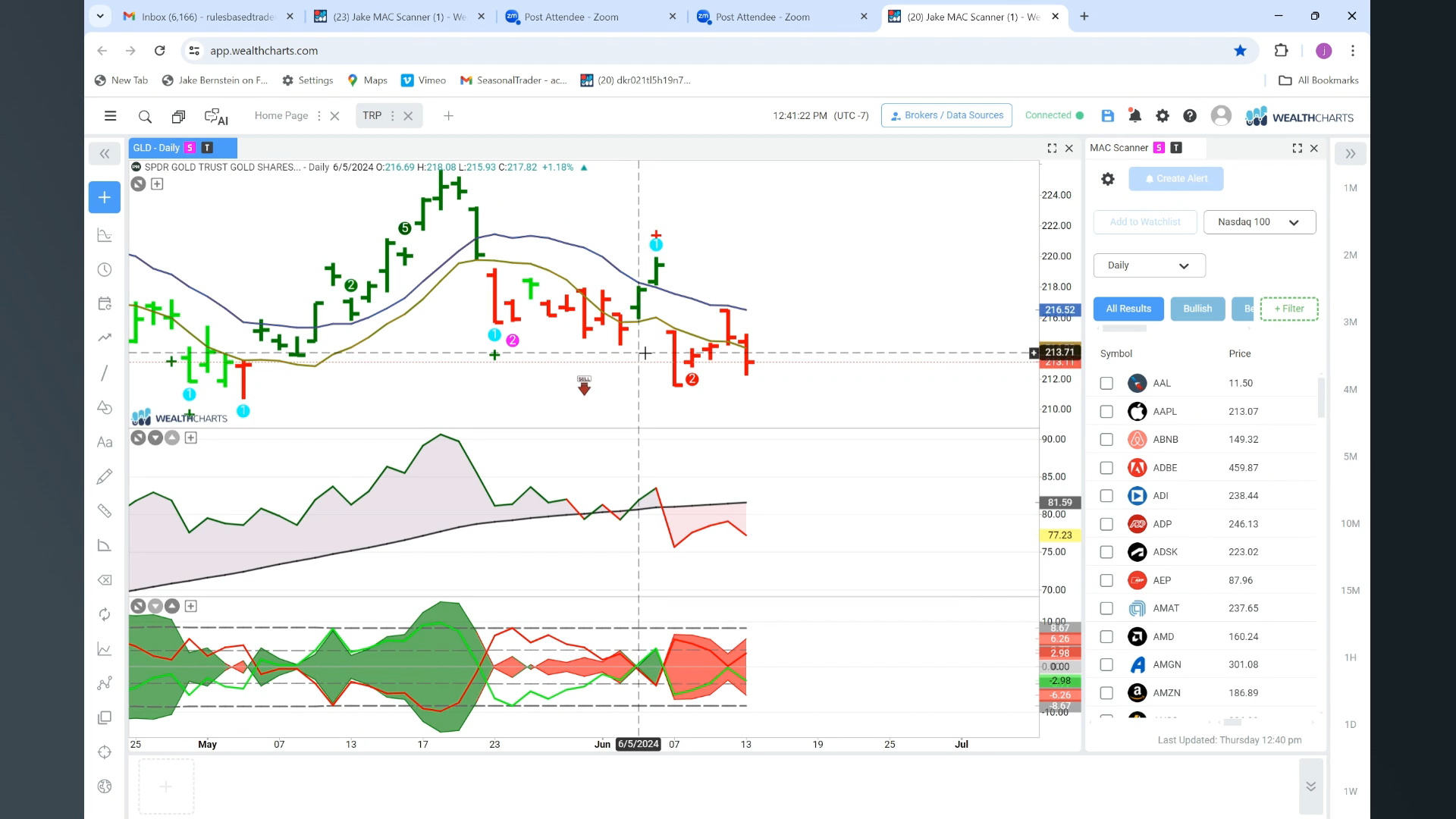Open Home Page tab options menu
1456x819 pixels.
point(318,116)
